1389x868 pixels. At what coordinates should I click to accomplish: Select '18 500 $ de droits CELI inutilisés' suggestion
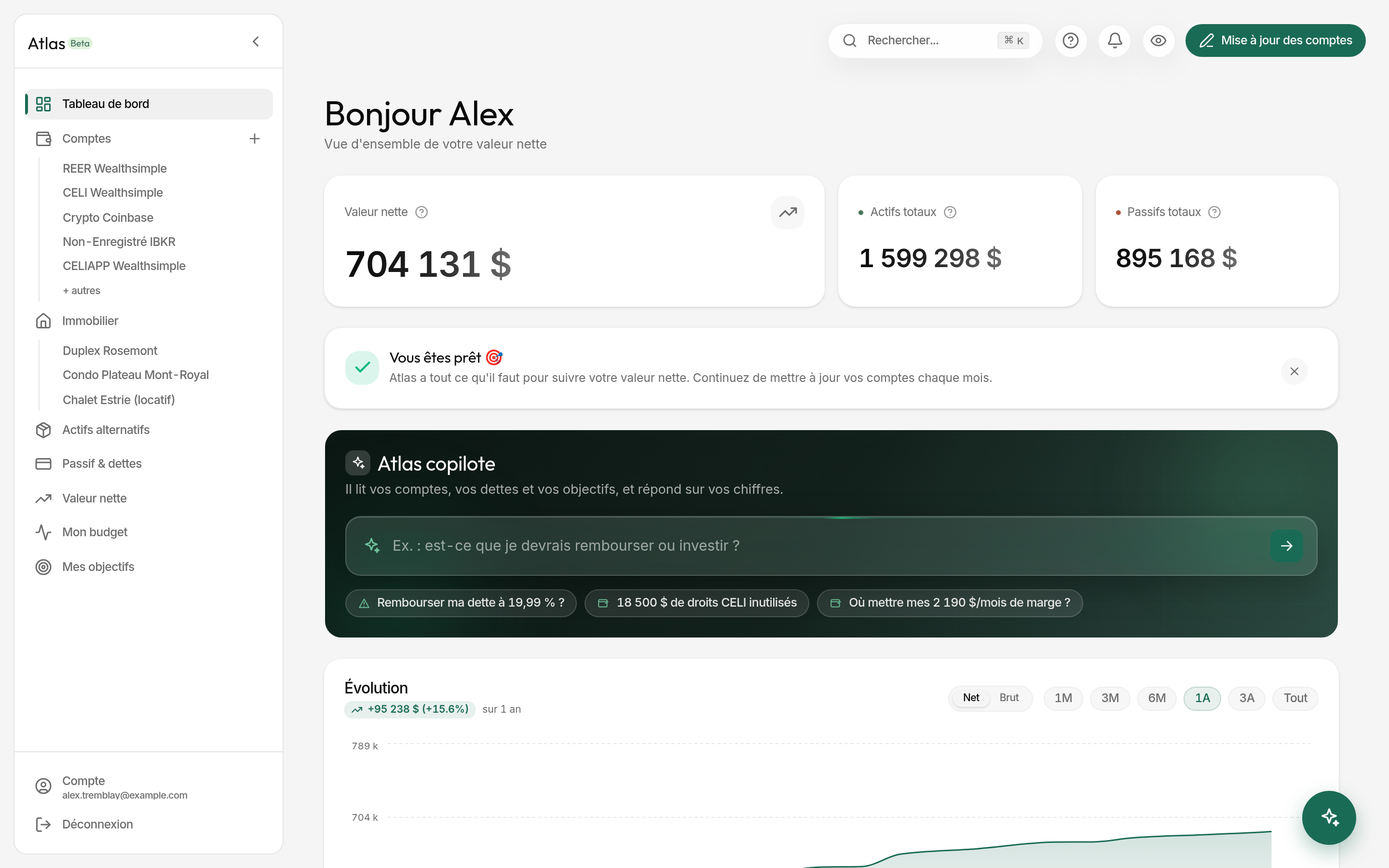tap(697, 603)
